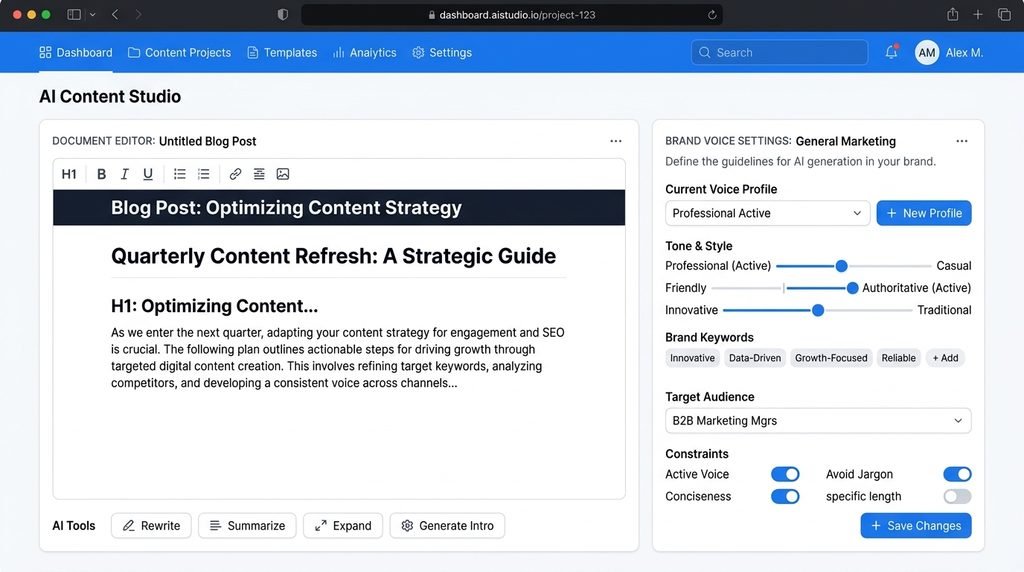This screenshot has width=1024, height=572.
Task: Click the AM user avatar
Action: click(927, 52)
